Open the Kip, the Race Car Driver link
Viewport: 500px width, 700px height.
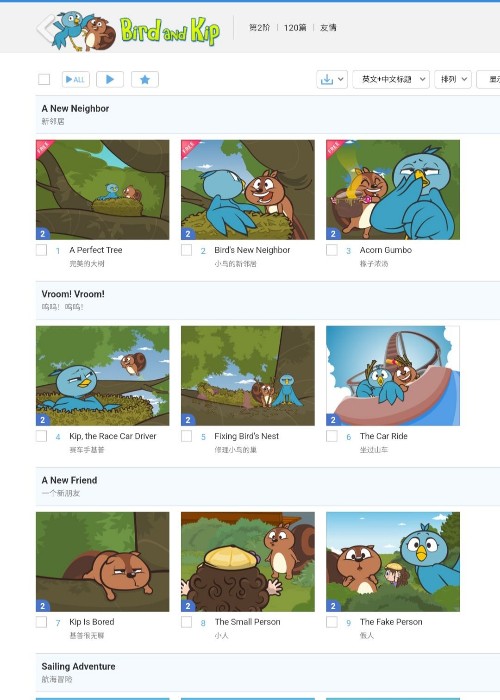click(x=113, y=436)
